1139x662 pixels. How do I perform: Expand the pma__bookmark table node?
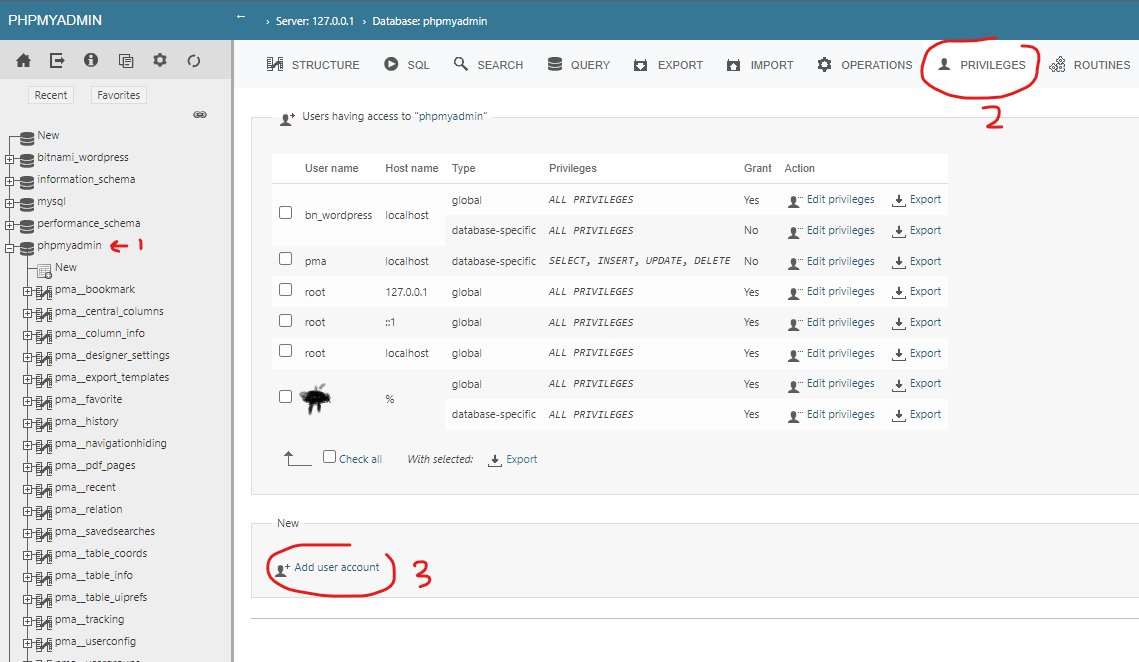[28, 291]
